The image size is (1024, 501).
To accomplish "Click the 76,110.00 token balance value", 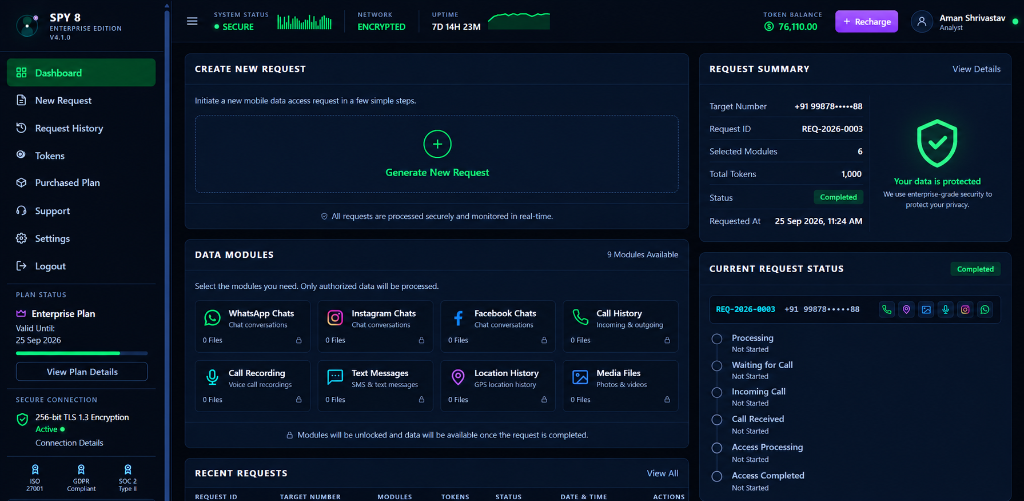I will (x=797, y=27).
